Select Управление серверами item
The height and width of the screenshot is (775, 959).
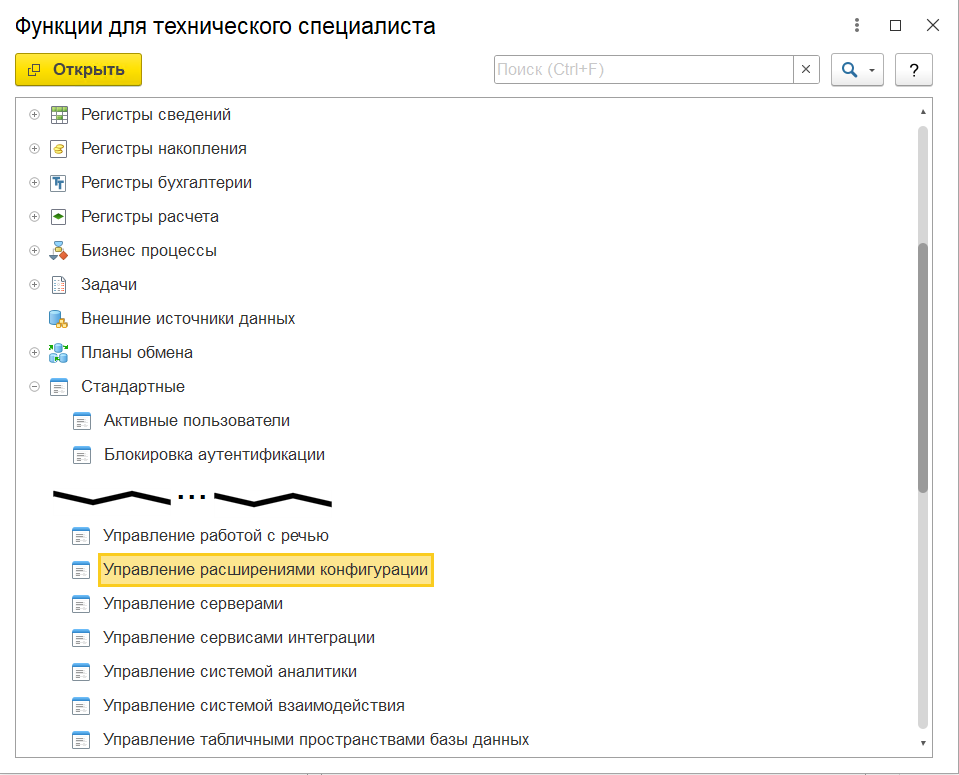tap(192, 604)
